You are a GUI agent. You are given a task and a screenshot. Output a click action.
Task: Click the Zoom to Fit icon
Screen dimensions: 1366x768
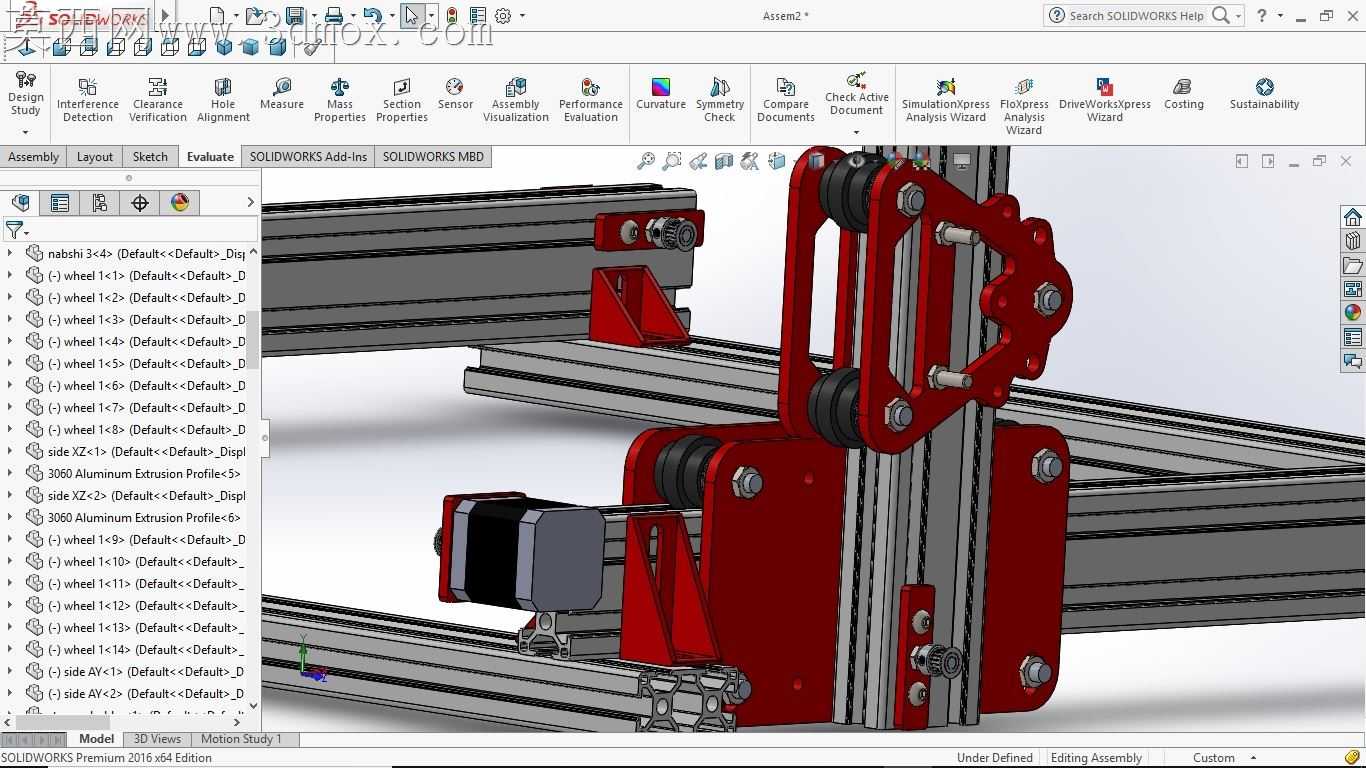[x=646, y=161]
